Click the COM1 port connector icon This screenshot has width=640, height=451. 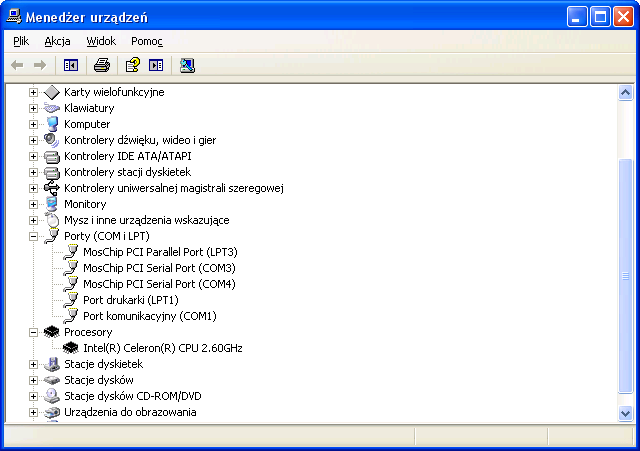pos(71,316)
